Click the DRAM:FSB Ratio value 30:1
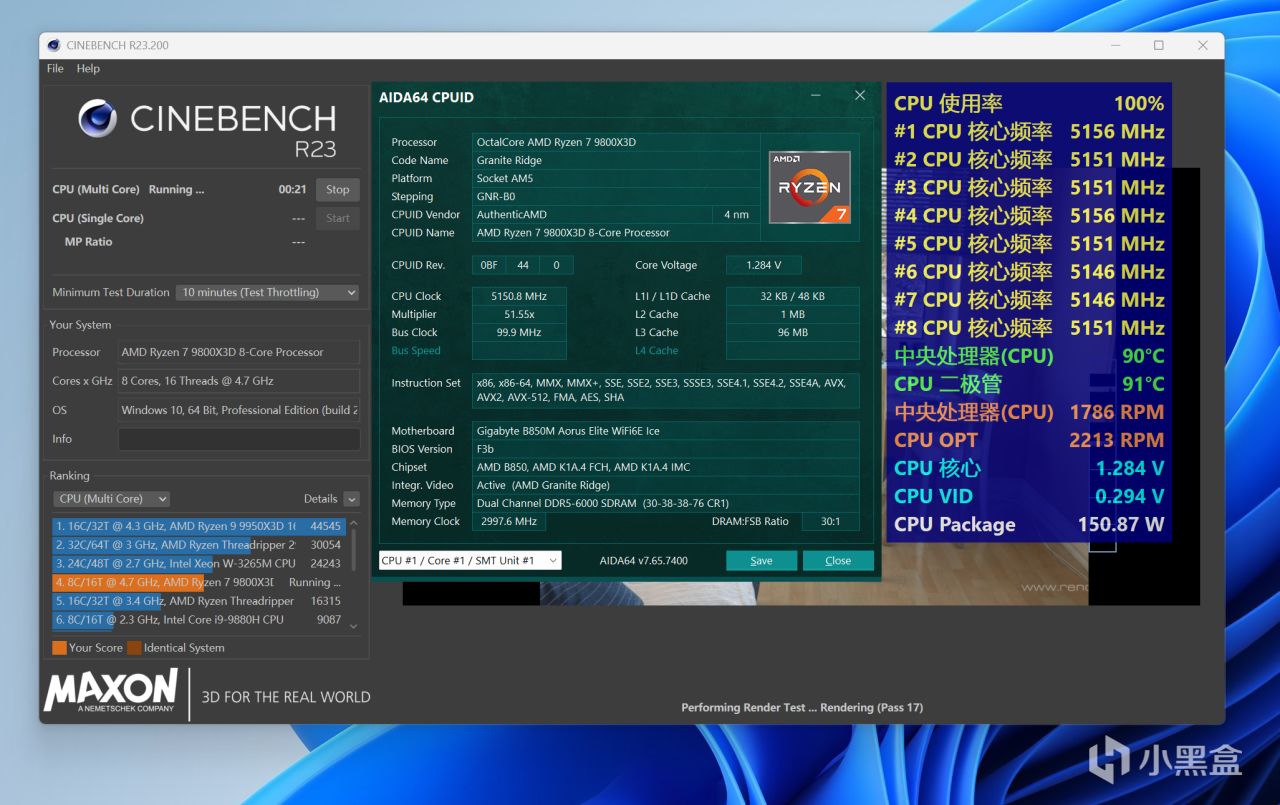Image resolution: width=1280 pixels, height=805 pixels. (830, 522)
